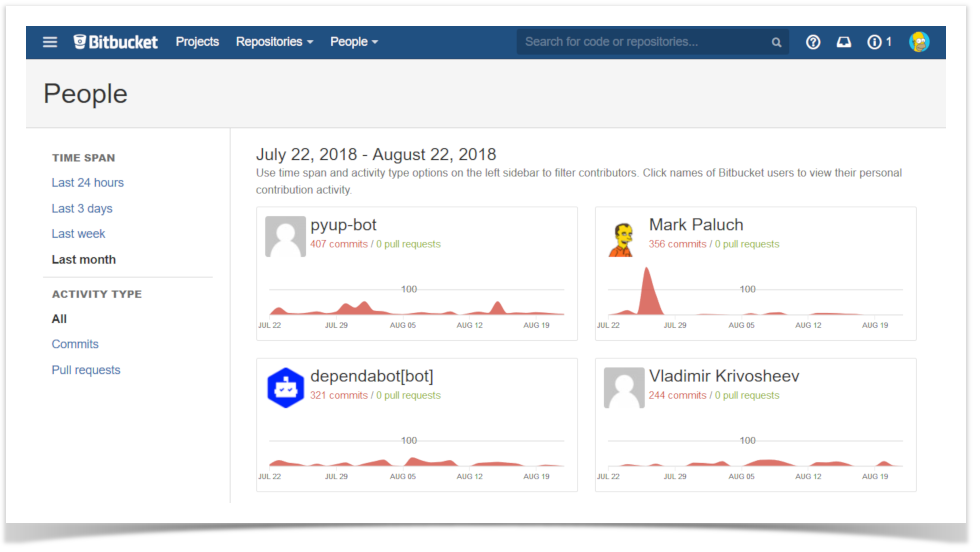Filter by Last 24 hours
980x552 pixels.
(x=88, y=183)
